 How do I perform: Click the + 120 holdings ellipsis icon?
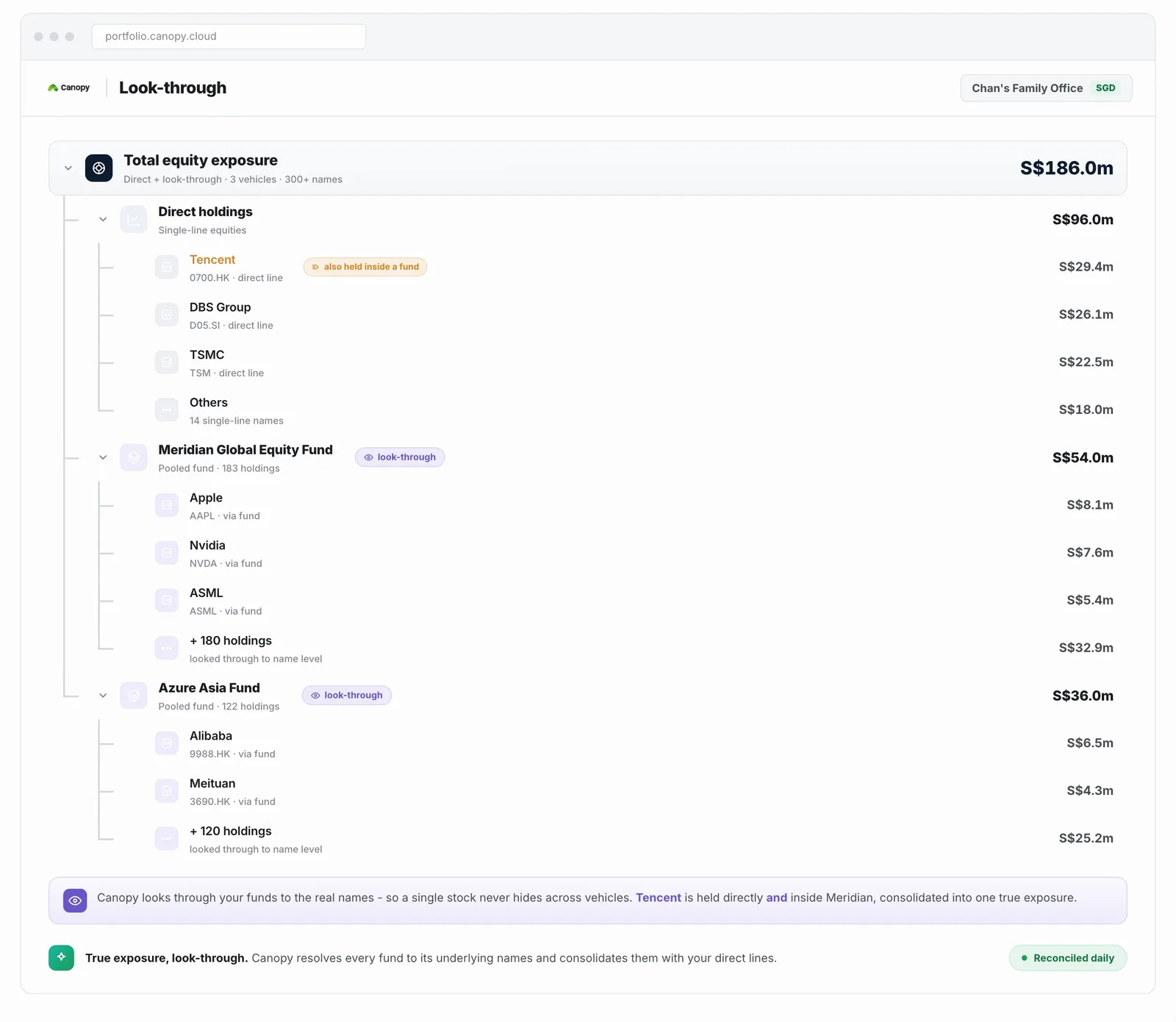coord(167,838)
